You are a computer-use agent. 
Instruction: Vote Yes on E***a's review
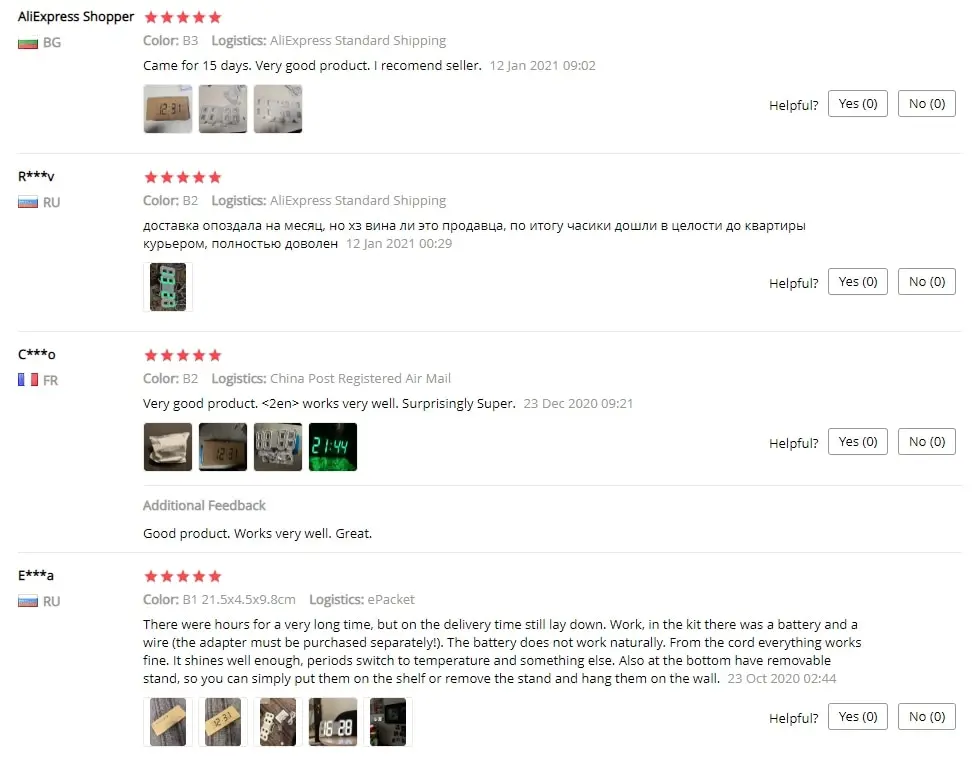tap(858, 717)
